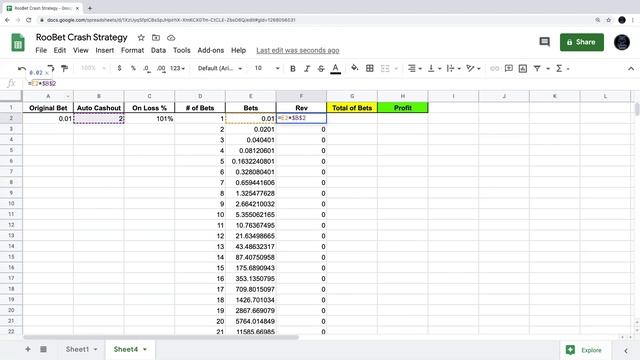Format as currency with dollar icon
Screen dimensions: 640x360
pyautogui.click(x=119, y=68)
